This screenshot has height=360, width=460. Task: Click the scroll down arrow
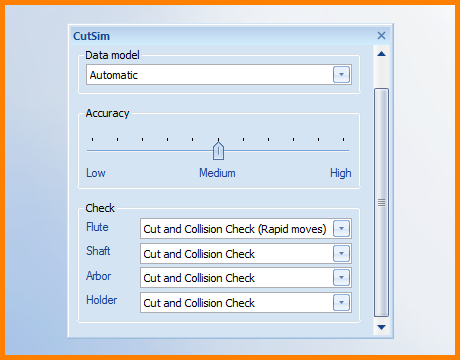point(381,327)
